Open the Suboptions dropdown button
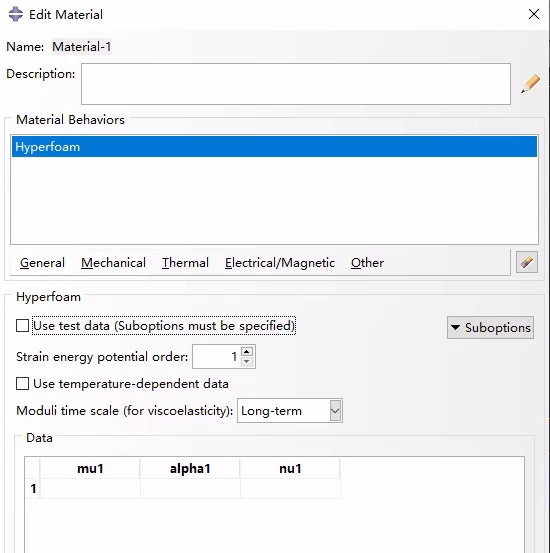 [x=490, y=328]
